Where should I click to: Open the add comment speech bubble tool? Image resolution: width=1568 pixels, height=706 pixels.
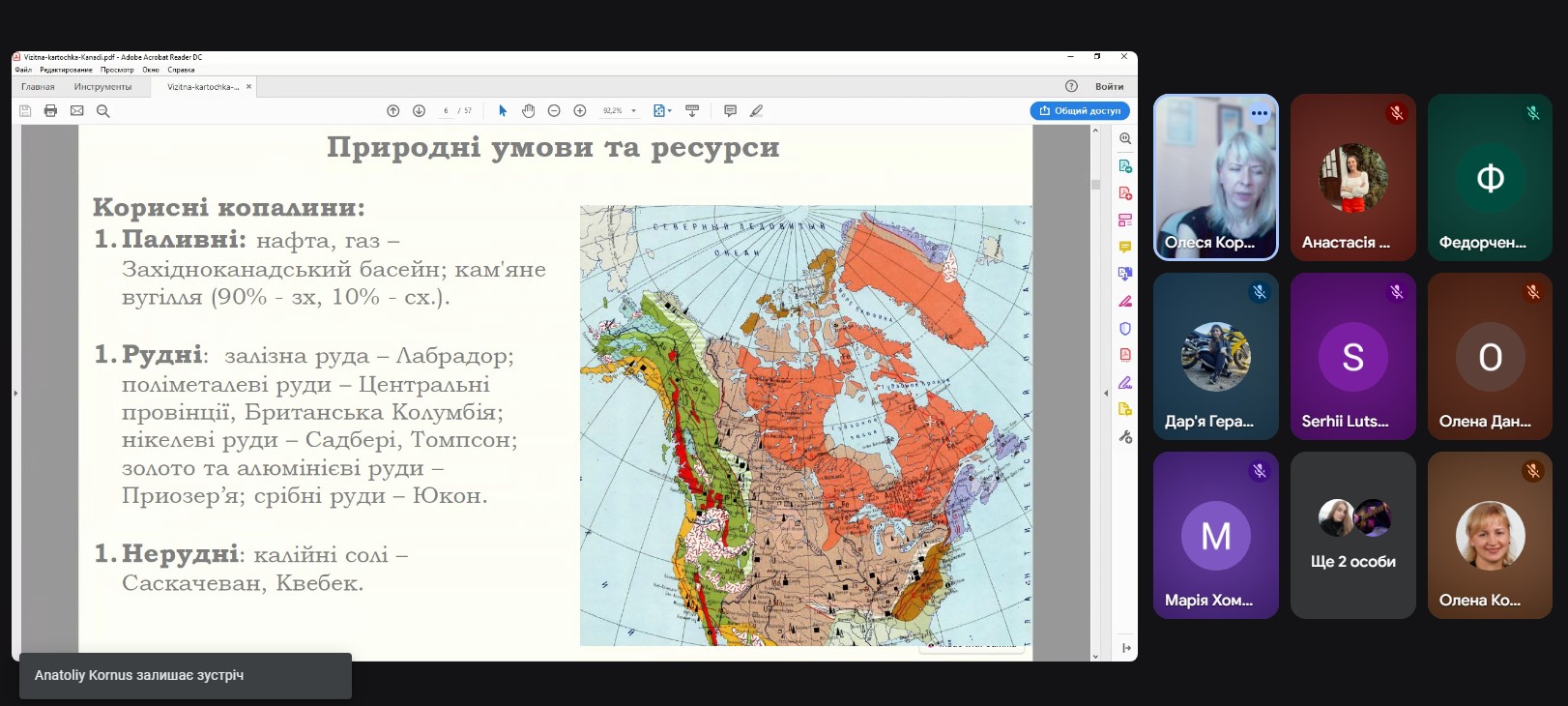tap(730, 111)
